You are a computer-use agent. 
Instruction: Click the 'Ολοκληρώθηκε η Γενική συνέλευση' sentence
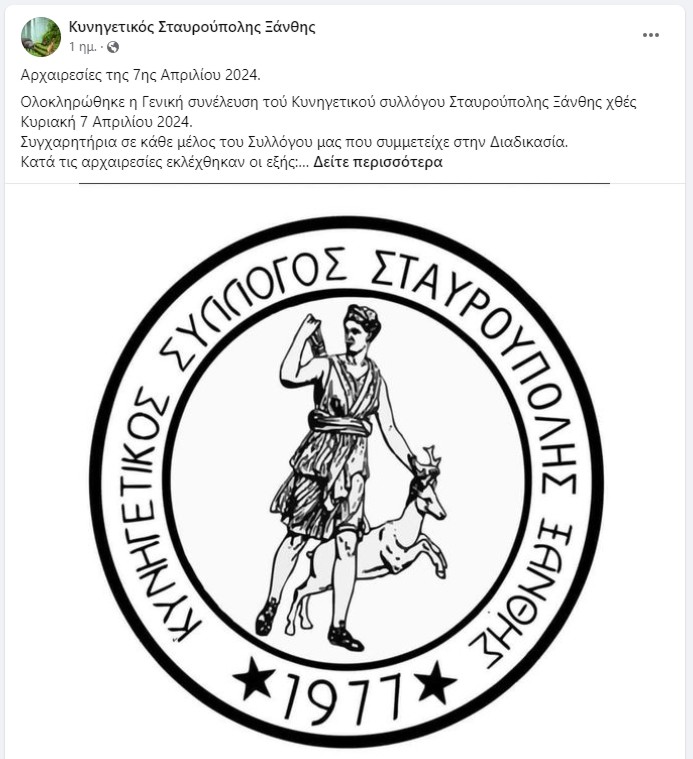coord(328,112)
